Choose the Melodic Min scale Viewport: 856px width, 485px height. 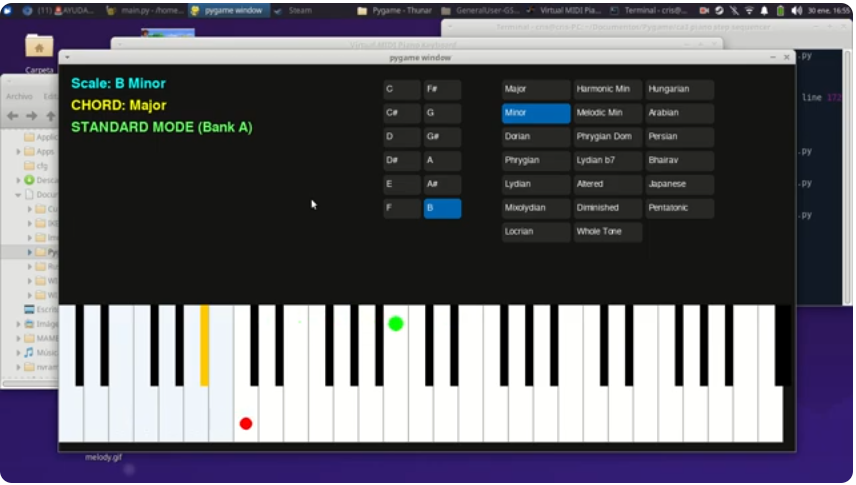point(608,113)
